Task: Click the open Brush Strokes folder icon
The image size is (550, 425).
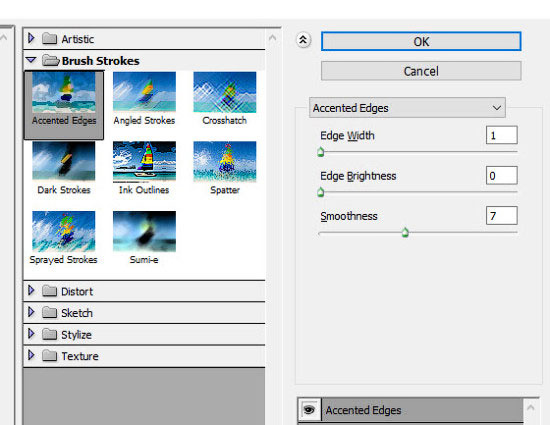Action: [x=51, y=61]
